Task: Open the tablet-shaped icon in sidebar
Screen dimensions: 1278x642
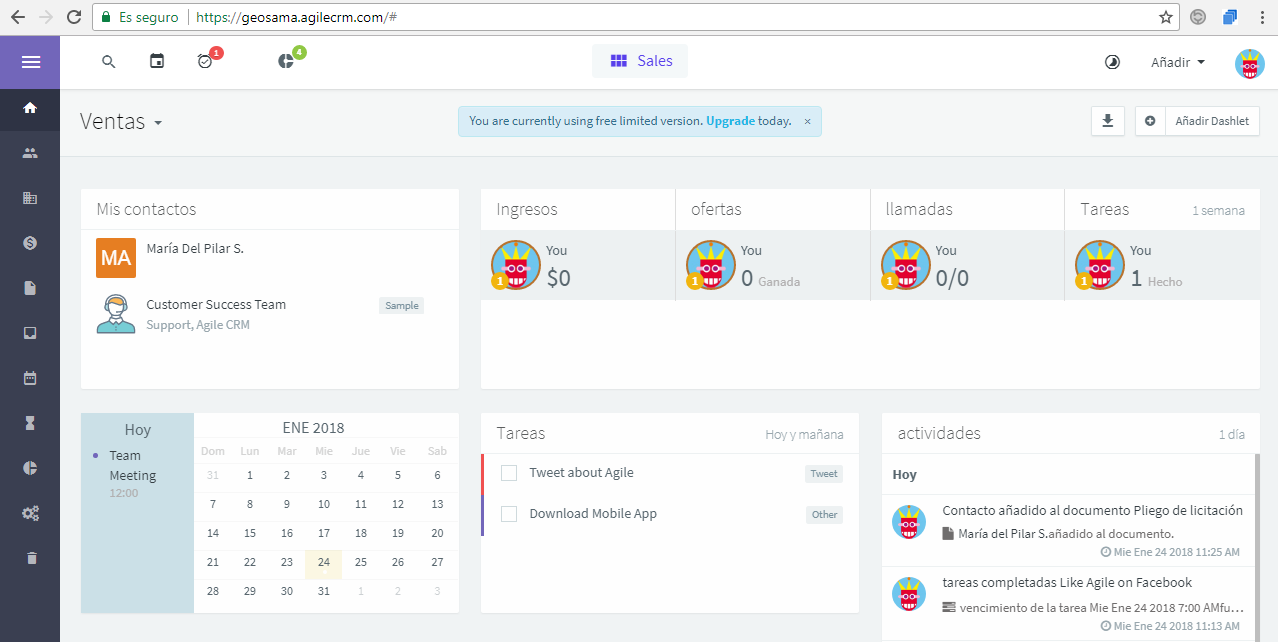Action: coord(30,333)
